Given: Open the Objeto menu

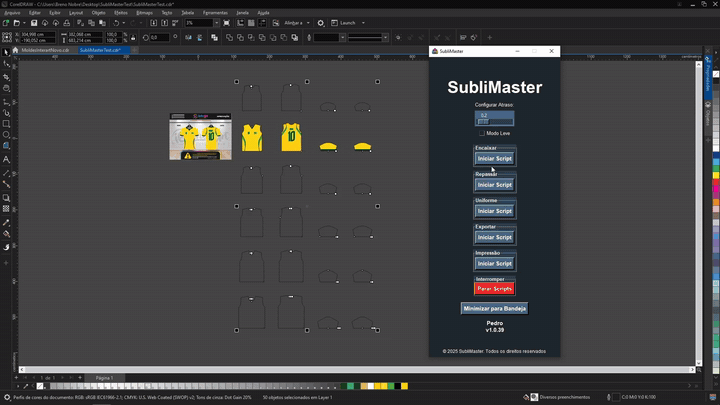Looking at the screenshot, I should coord(98,13).
